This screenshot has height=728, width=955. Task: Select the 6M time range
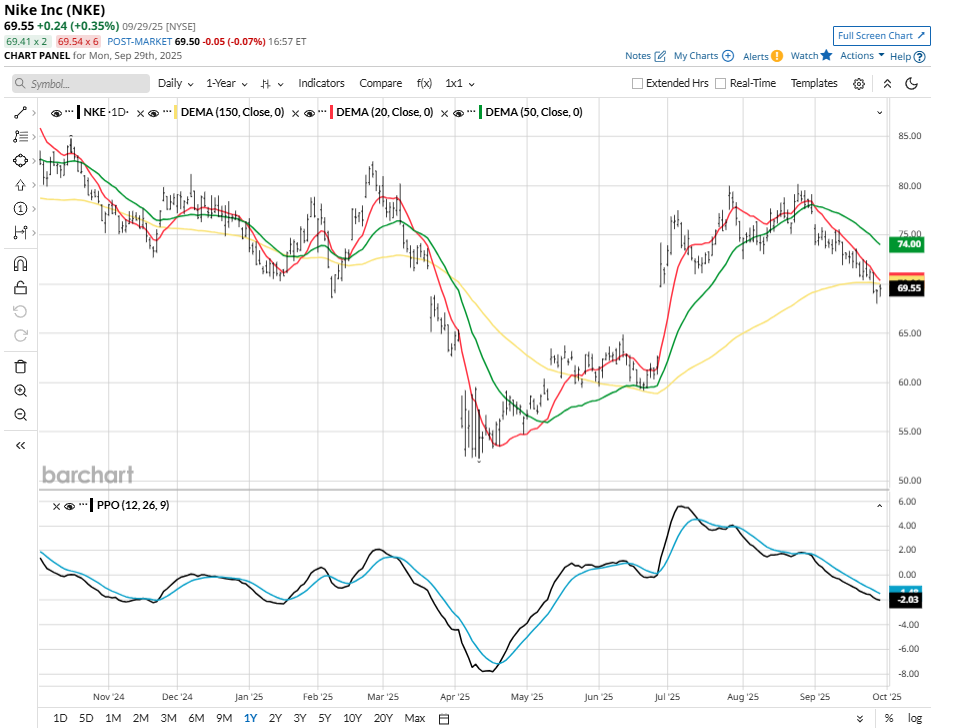tap(196, 718)
